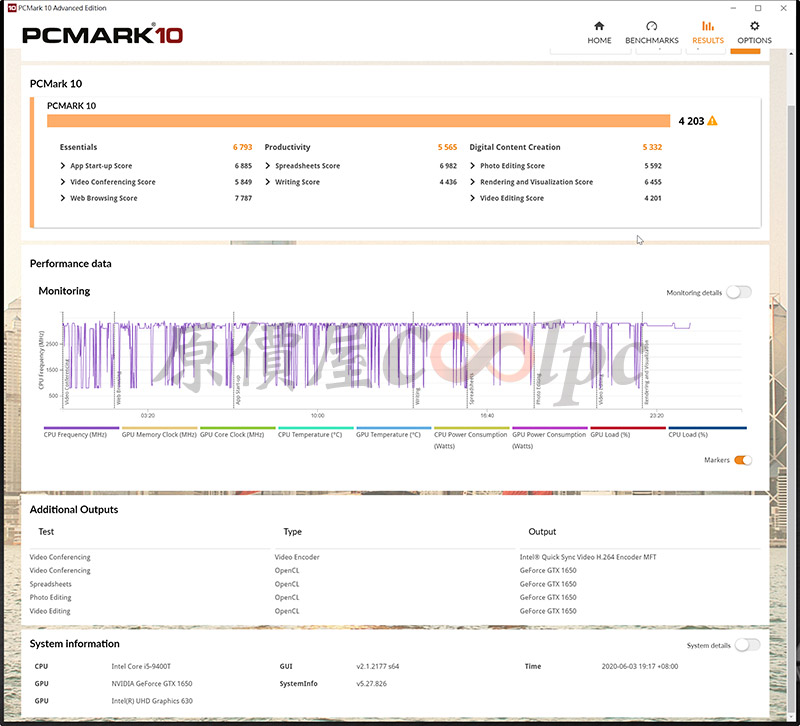Click the GPU Temperature legend label
The image size is (800, 726).
[x=388, y=435]
